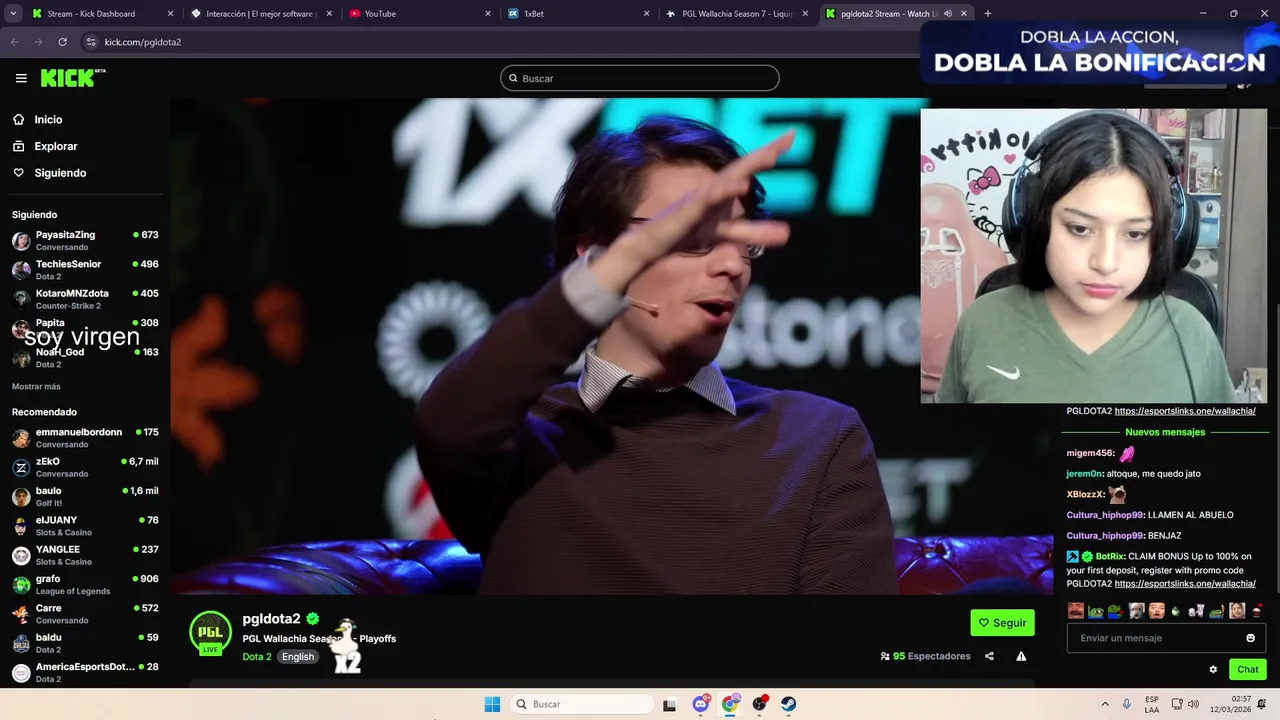Image resolution: width=1280 pixels, height=720 pixels.
Task: Open zEkO recommended channel
Action: point(85,467)
